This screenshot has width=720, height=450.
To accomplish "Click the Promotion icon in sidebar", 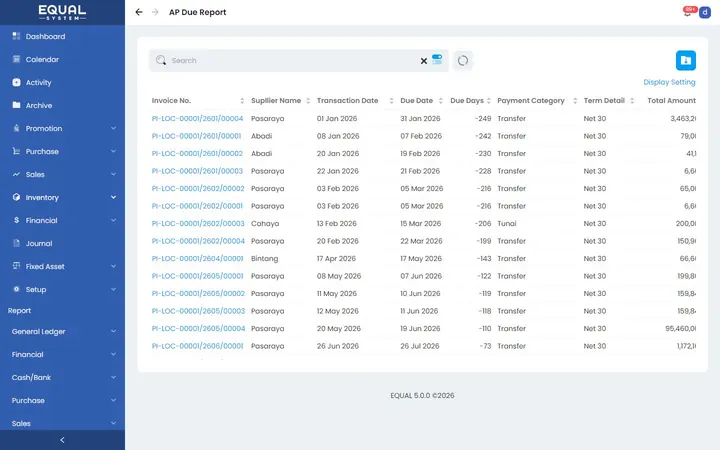I will [x=17, y=128].
